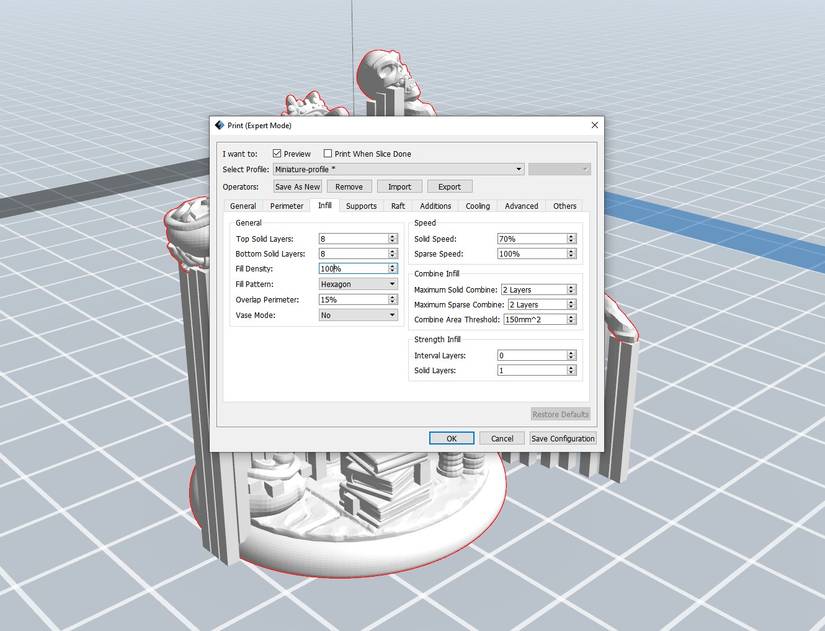Switch to the Perimeter tab
Viewport: 825px width, 631px height.
tap(287, 206)
